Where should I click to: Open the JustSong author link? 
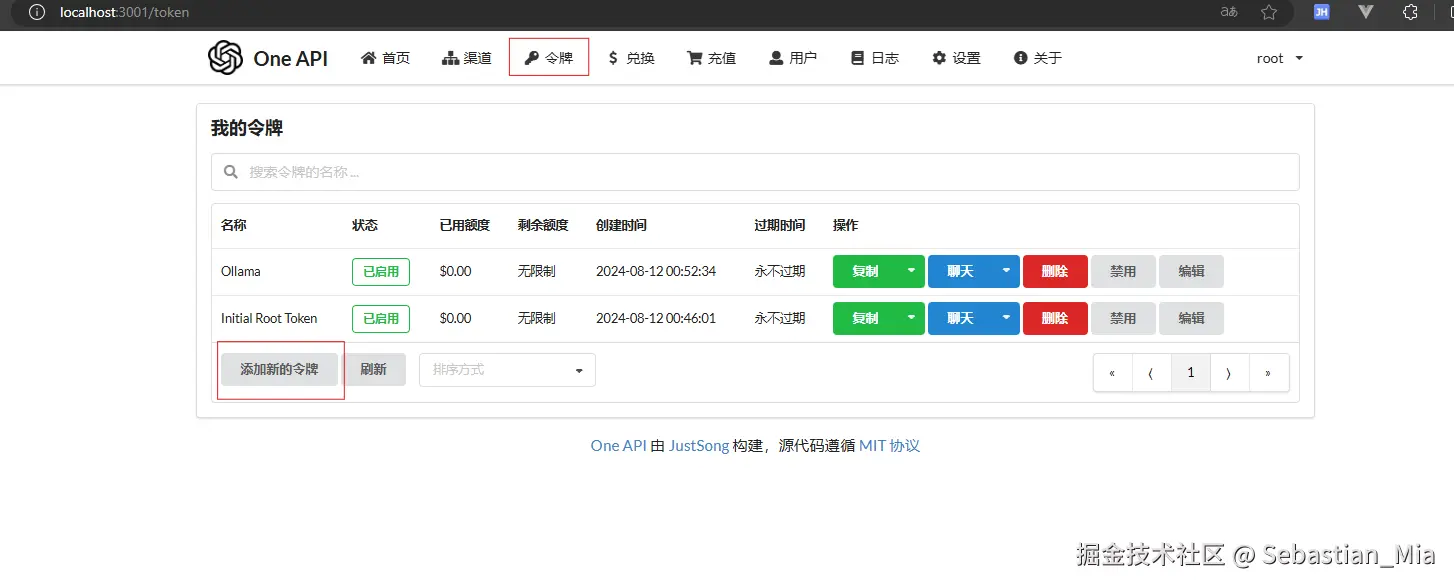(x=699, y=446)
